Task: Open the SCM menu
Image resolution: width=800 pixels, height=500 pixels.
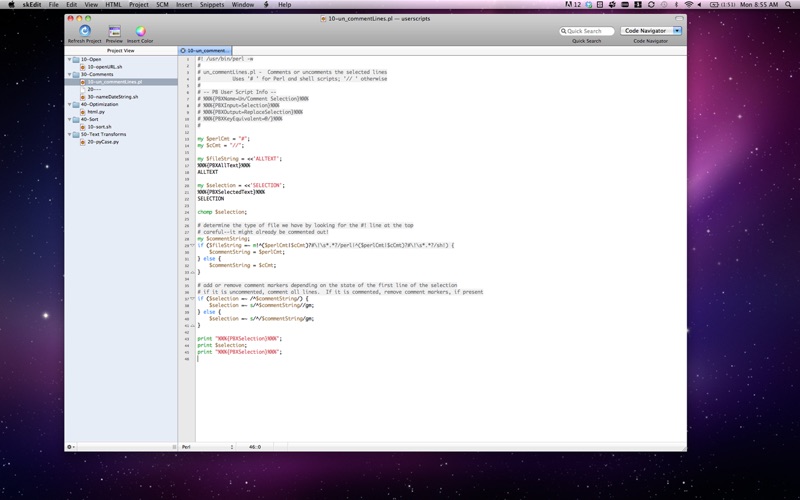Action: coord(162,5)
